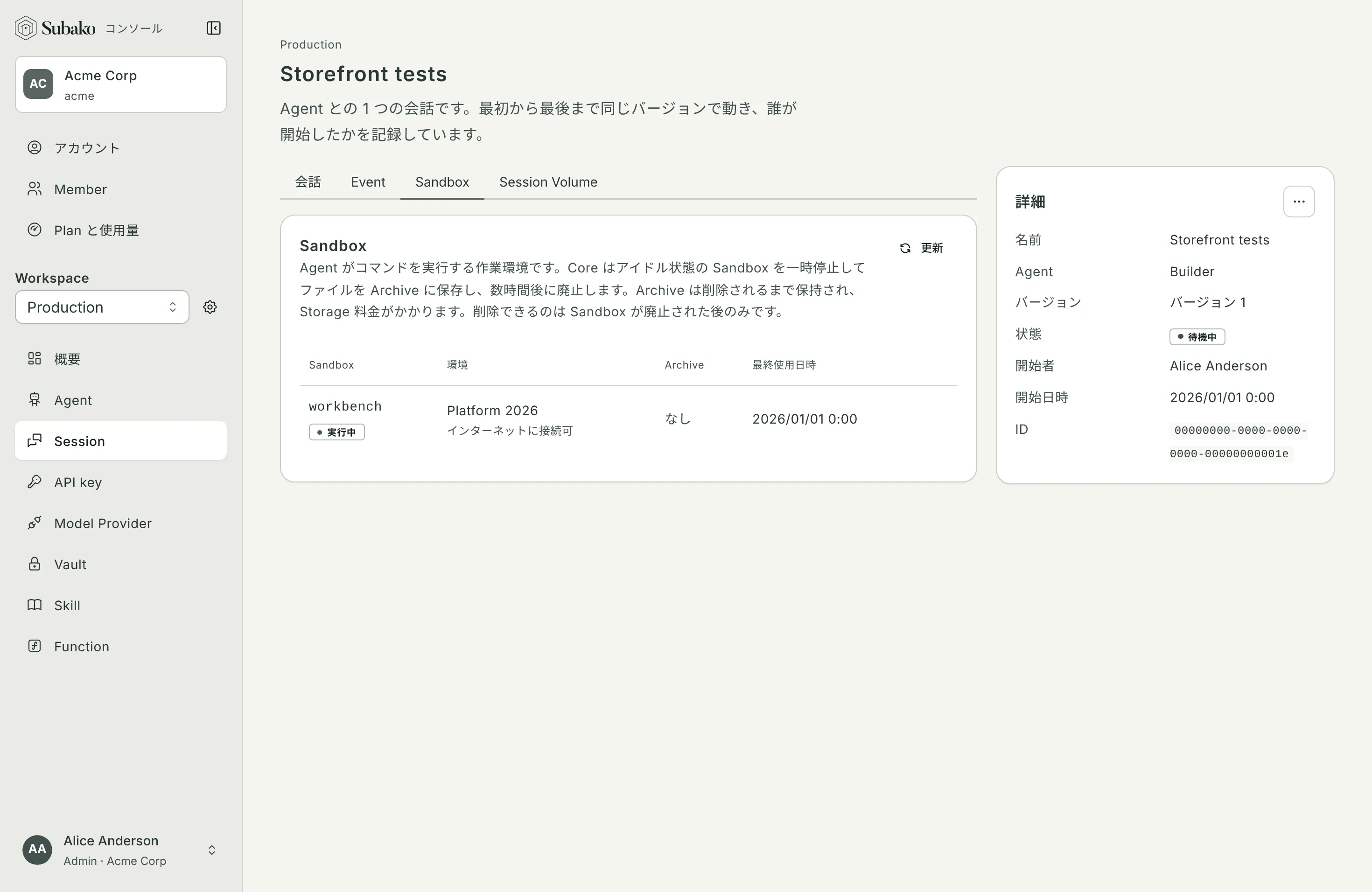Click the Agent robot icon
Image resolution: width=1372 pixels, height=892 pixels.
tap(35, 400)
